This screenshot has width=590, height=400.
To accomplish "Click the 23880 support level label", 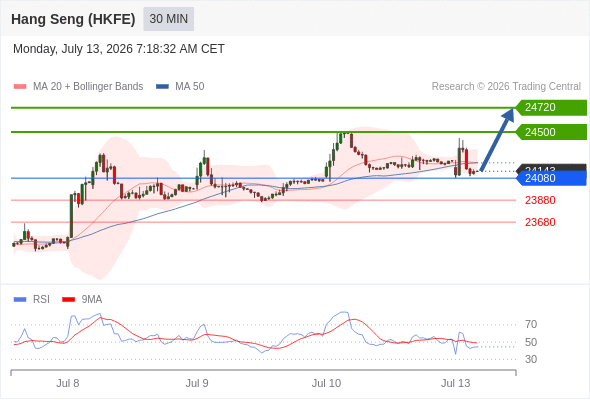I will click(540, 200).
